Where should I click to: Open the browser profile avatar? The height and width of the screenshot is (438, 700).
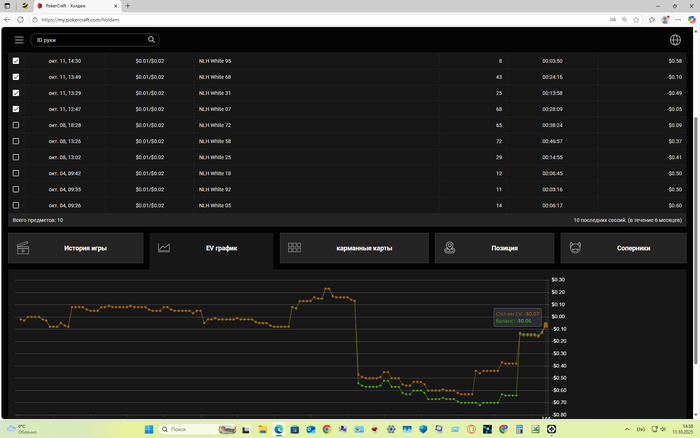[665, 20]
